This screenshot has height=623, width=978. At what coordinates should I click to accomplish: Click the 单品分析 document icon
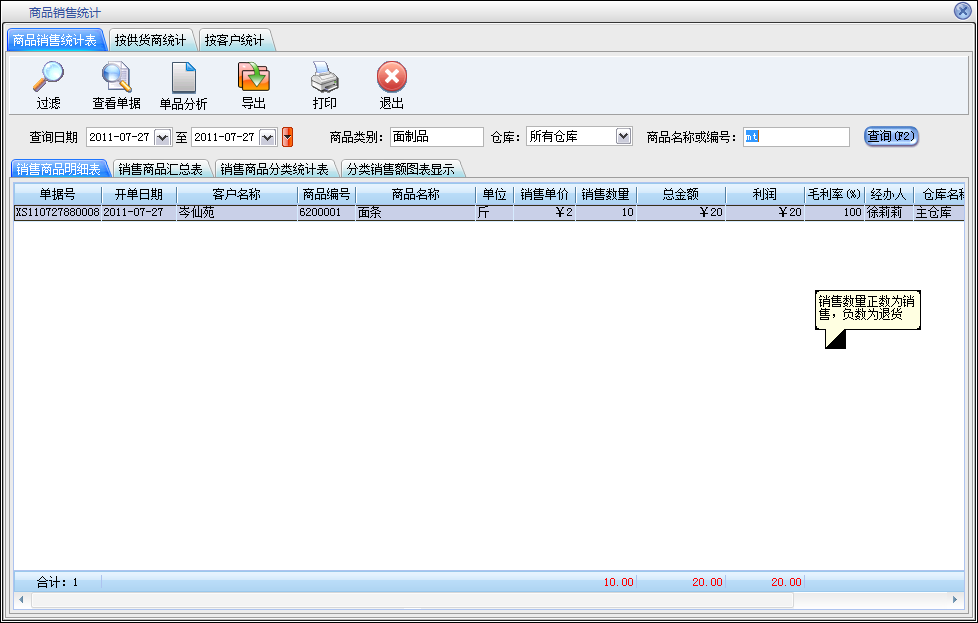point(184,78)
